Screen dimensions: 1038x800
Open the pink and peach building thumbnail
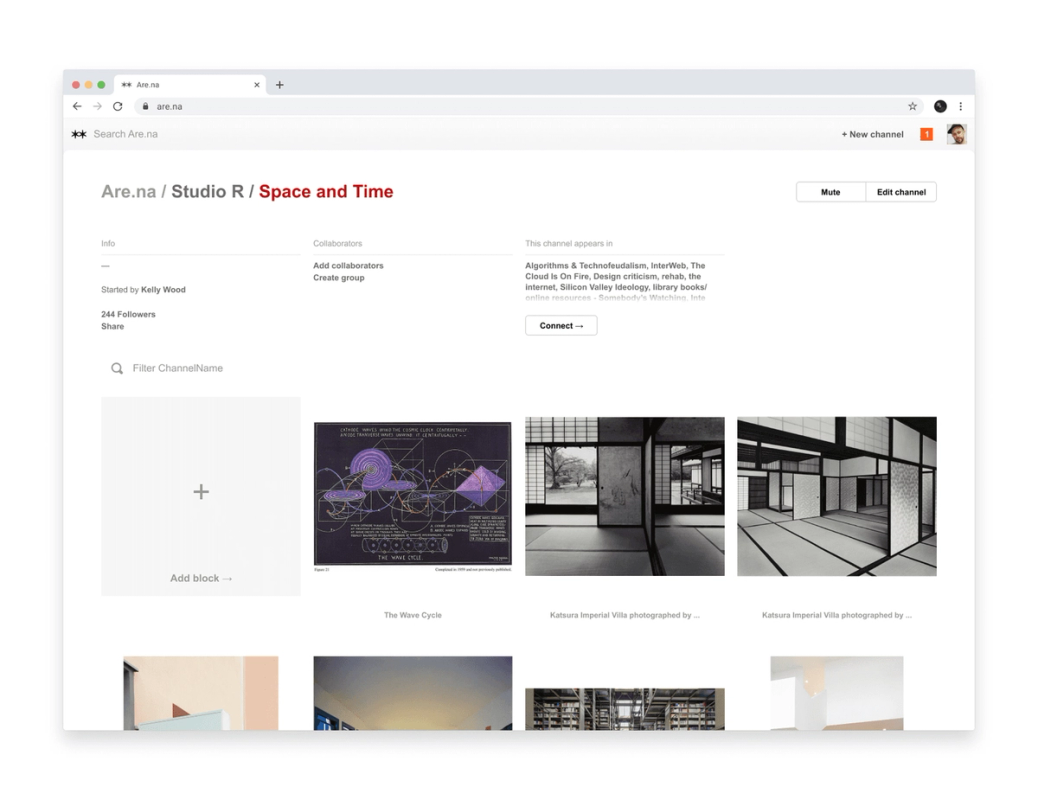(201, 693)
